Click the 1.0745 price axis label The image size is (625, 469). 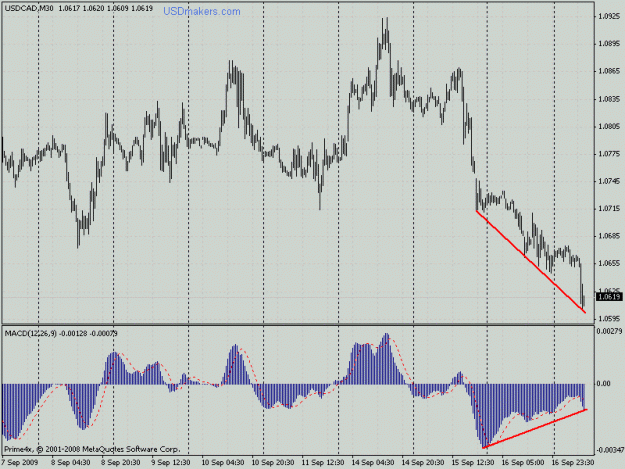click(x=608, y=181)
